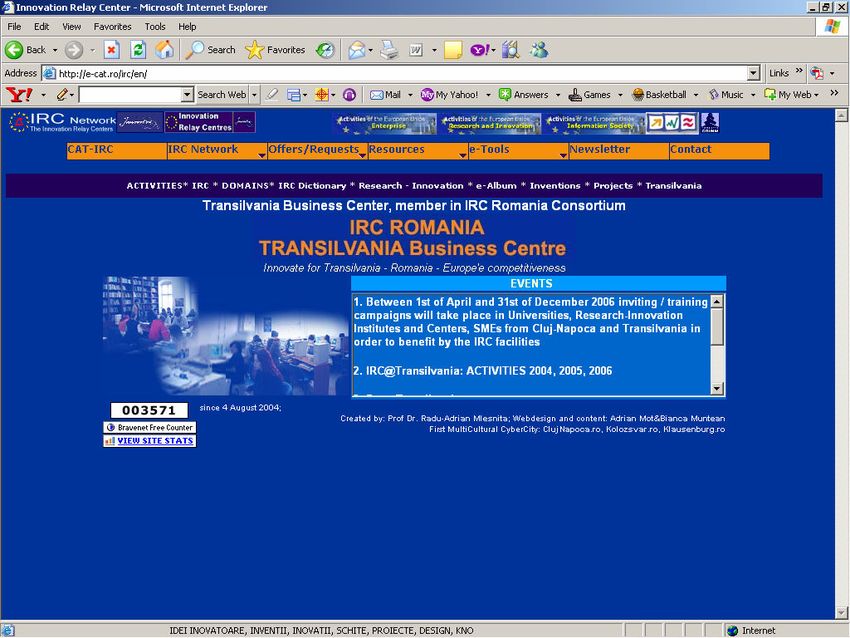Expand the Back button history dropdown
Viewport: 850px width, 638px height.
[55, 50]
